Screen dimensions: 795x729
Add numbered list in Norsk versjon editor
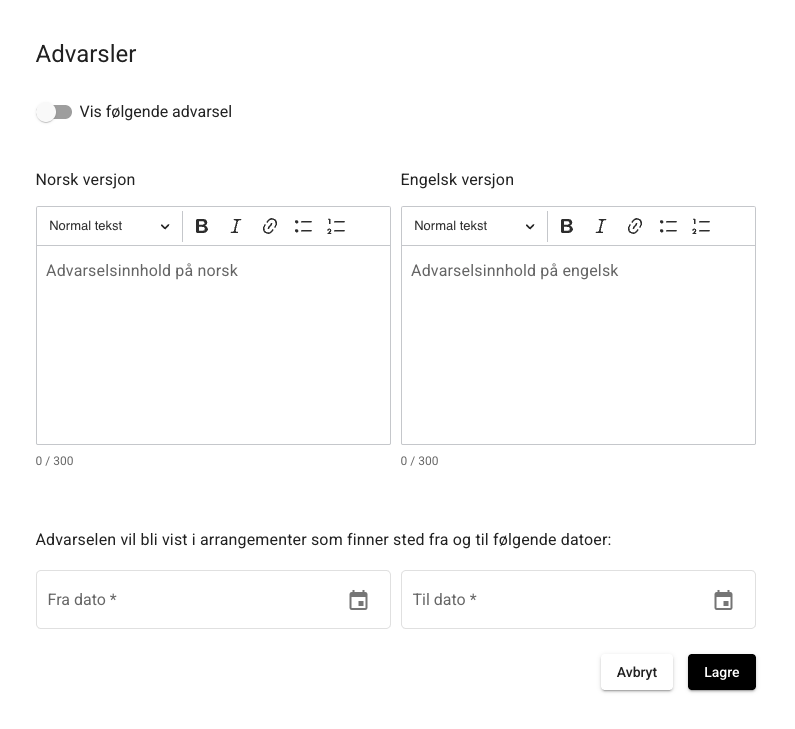click(336, 226)
